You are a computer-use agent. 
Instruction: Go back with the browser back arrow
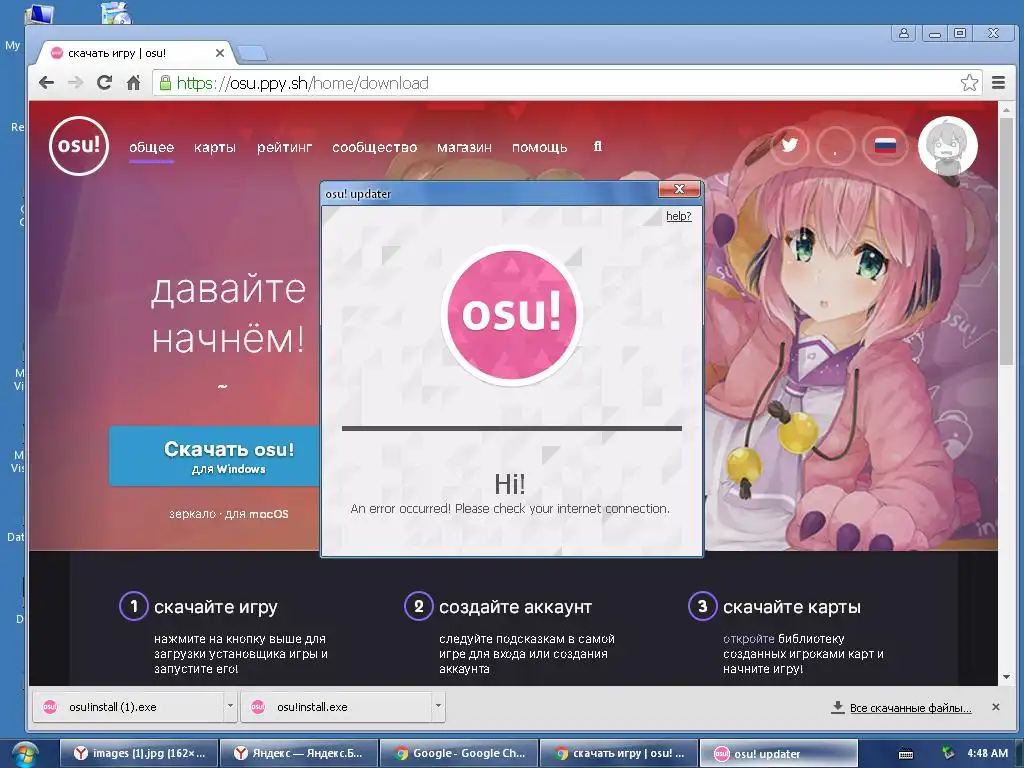click(46, 83)
